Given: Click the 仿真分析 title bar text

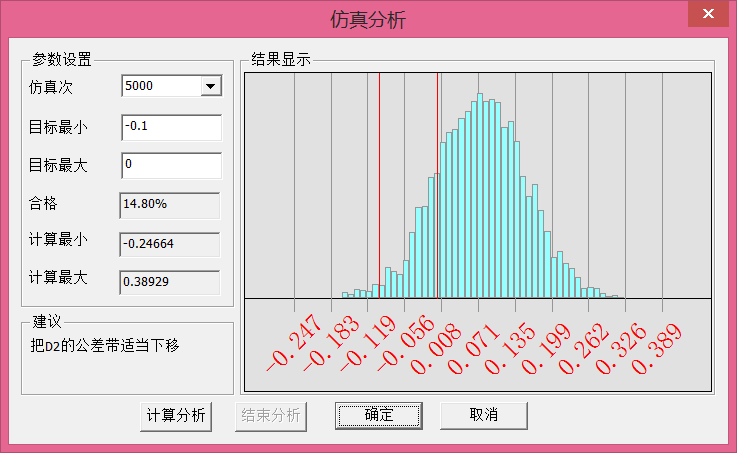Looking at the screenshot, I should click(368, 20).
